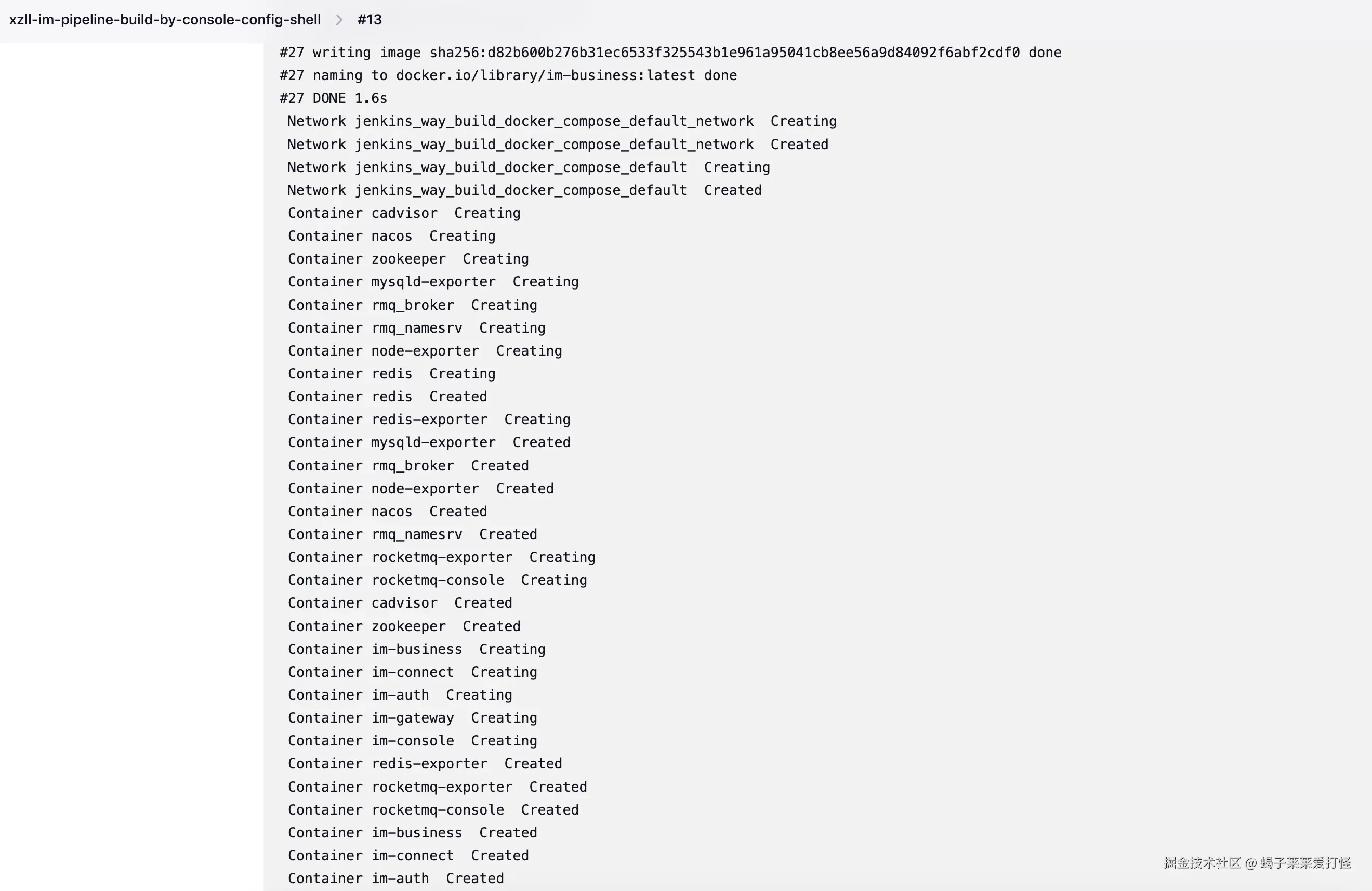Click 'Container mysqld-exporter Created' log line
1372x891 pixels.
coord(429,442)
